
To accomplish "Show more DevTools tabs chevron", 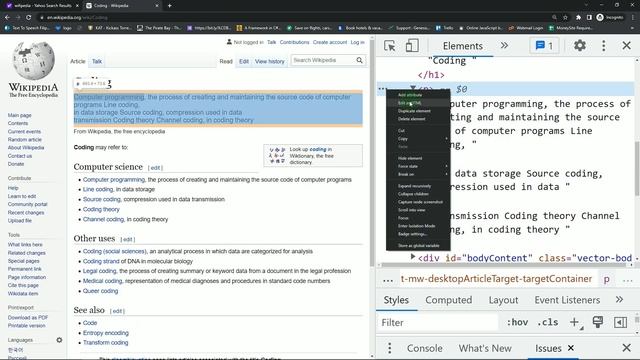I will 504,45.
